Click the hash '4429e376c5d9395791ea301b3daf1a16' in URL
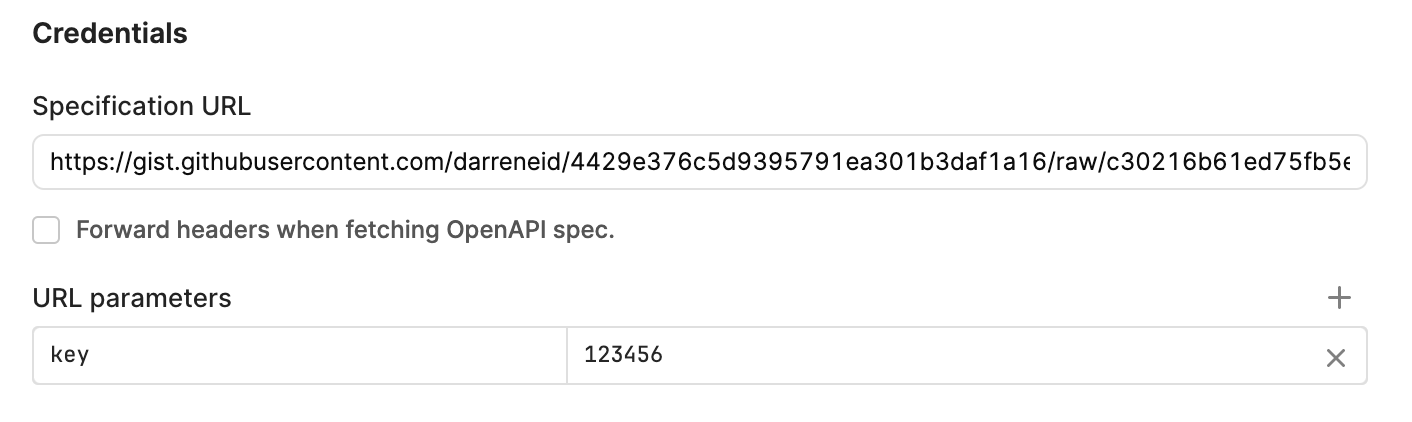The height and width of the screenshot is (422, 1412). 805,162
